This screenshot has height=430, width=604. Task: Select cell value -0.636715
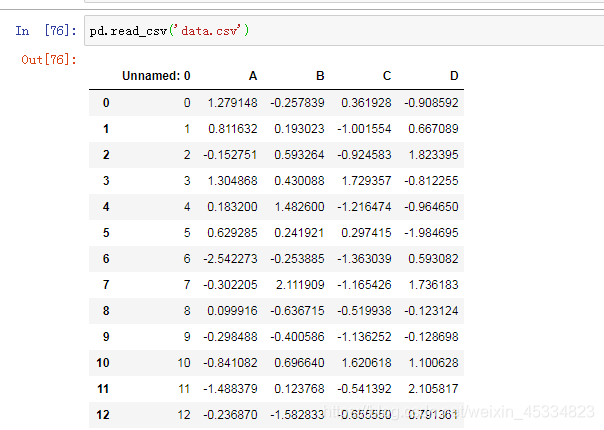tap(297, 311)
